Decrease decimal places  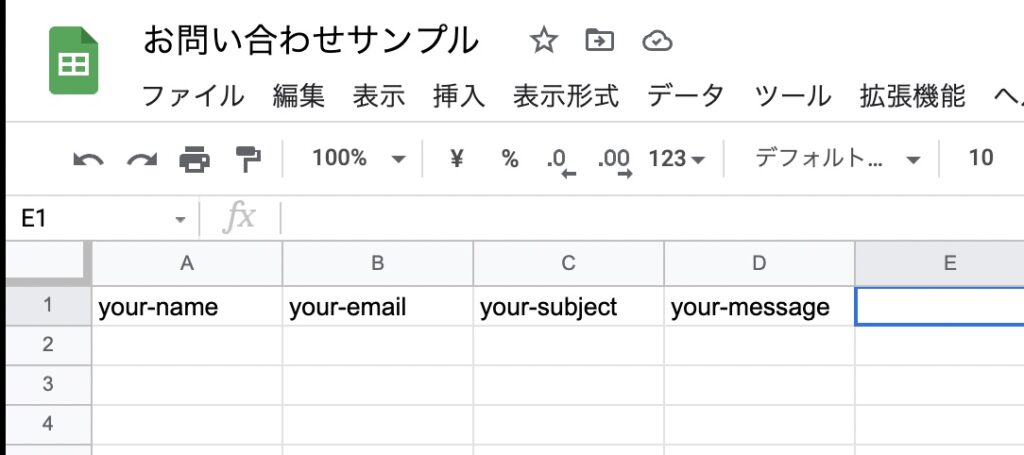tap(558, 160)
